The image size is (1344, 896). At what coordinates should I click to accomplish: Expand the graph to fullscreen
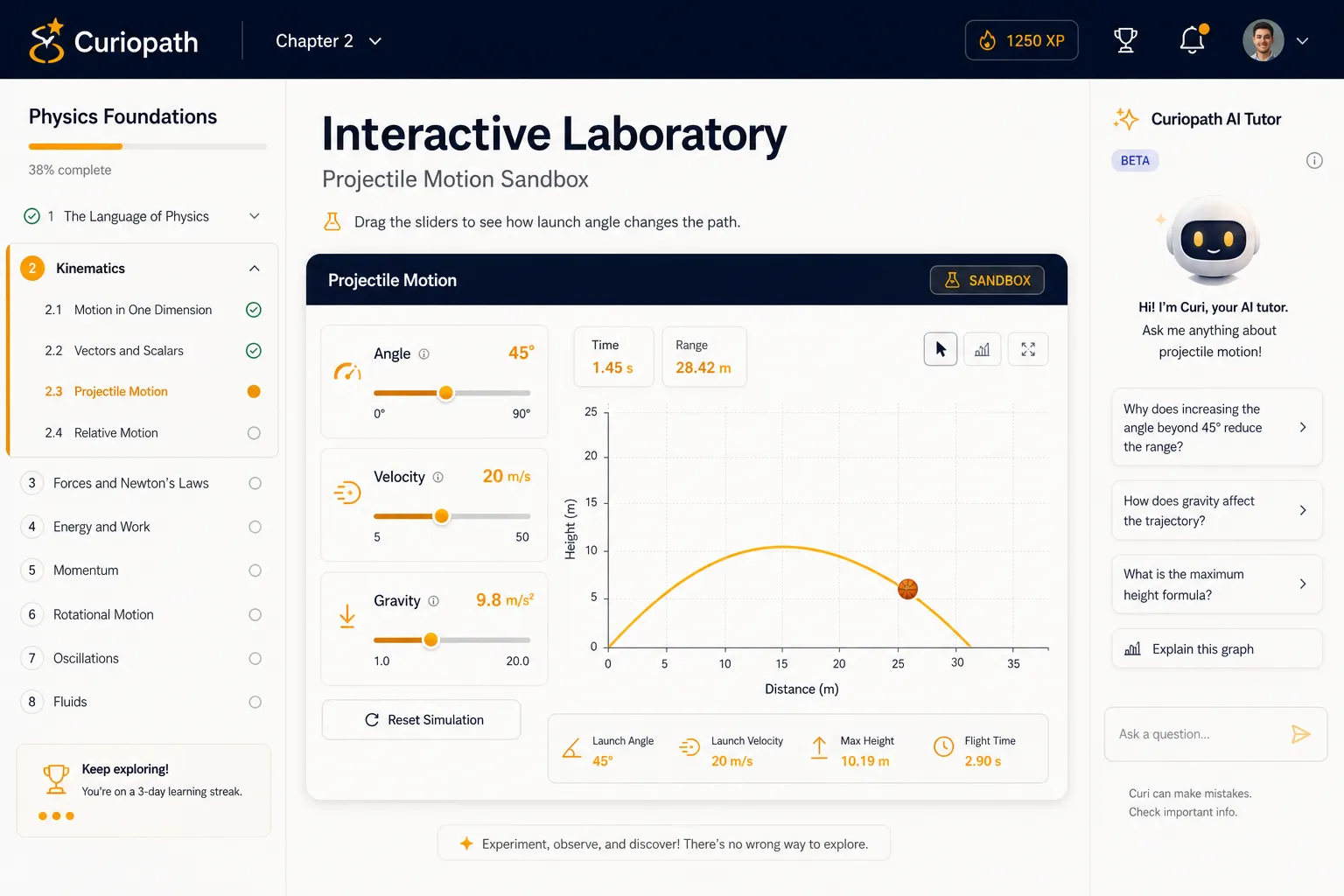click(1028, 349)
